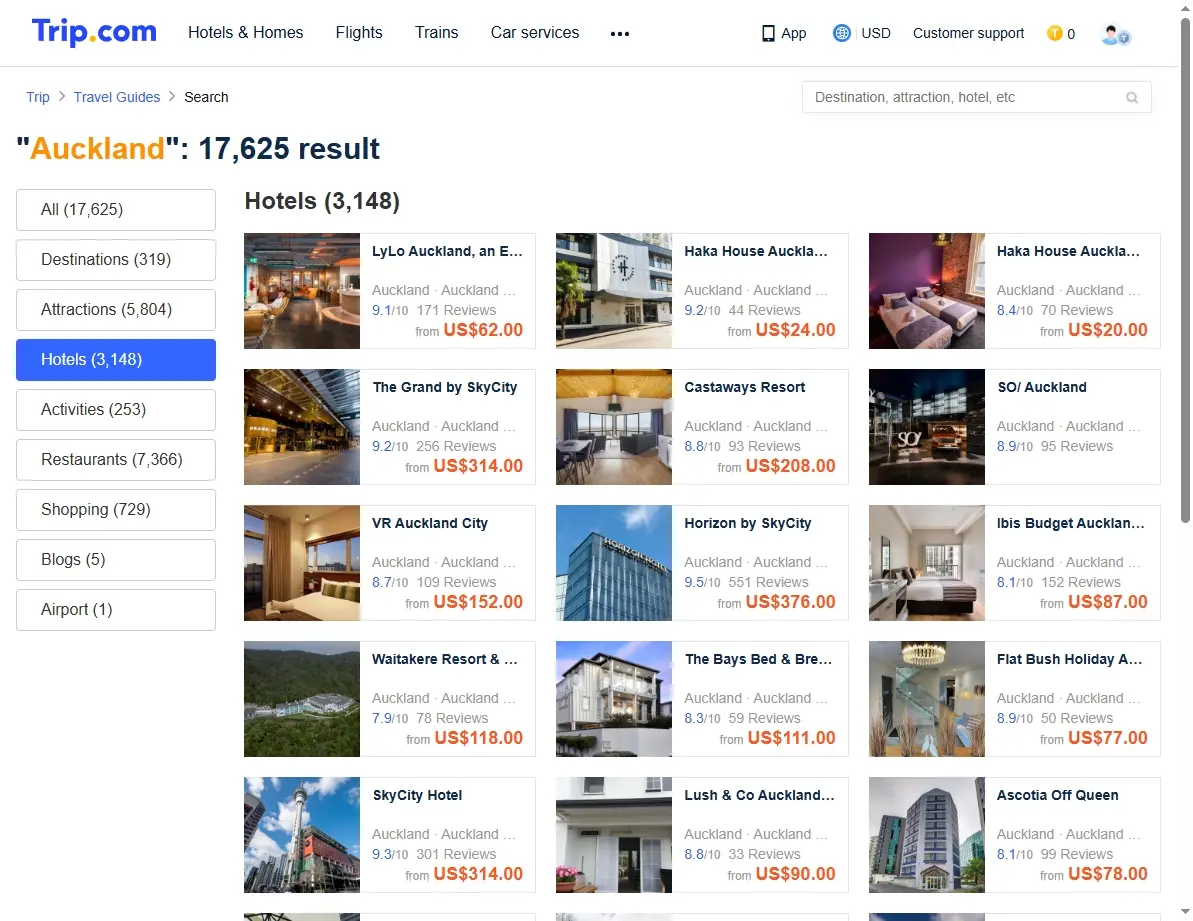The width and height of the screenshot is (1193, 921).
Task: Select the Blogs (5) filter
Action: [116, 560]
